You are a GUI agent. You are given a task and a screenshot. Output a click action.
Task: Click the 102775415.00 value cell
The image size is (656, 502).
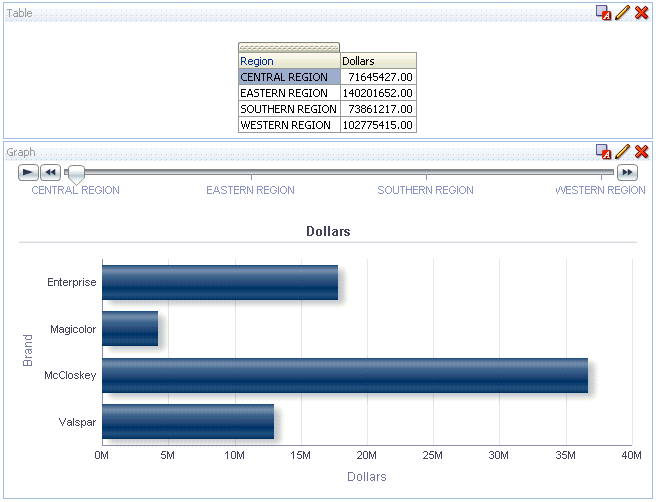pyautogui.click(x=378, y=125)
